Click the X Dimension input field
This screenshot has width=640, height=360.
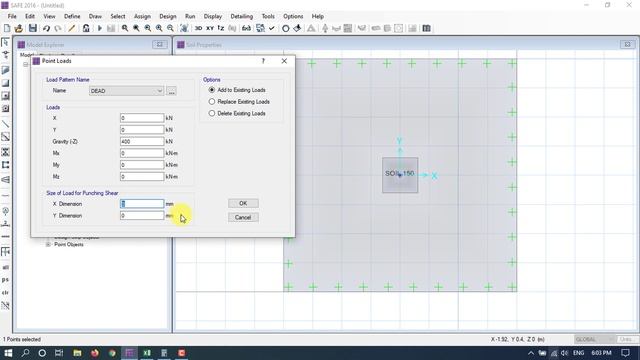[x=142, y=204]
